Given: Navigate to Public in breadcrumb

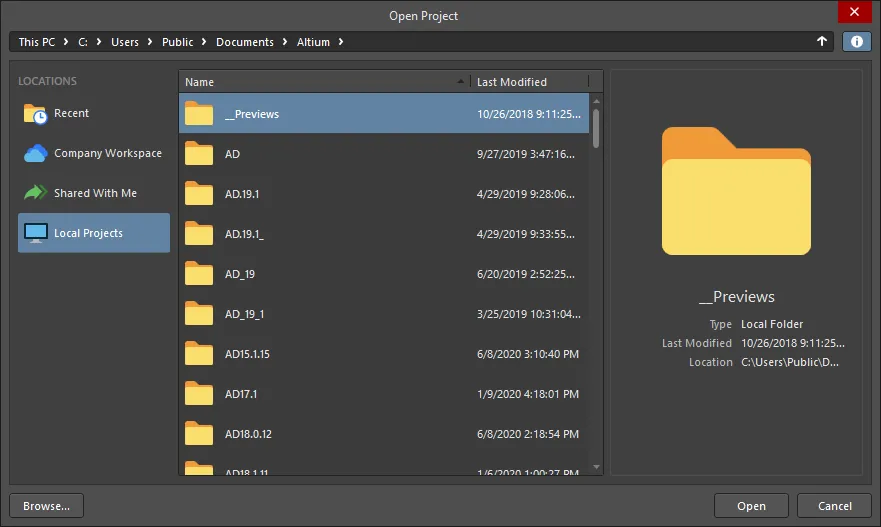Looking at the screenshot, I should pos(178,42).
